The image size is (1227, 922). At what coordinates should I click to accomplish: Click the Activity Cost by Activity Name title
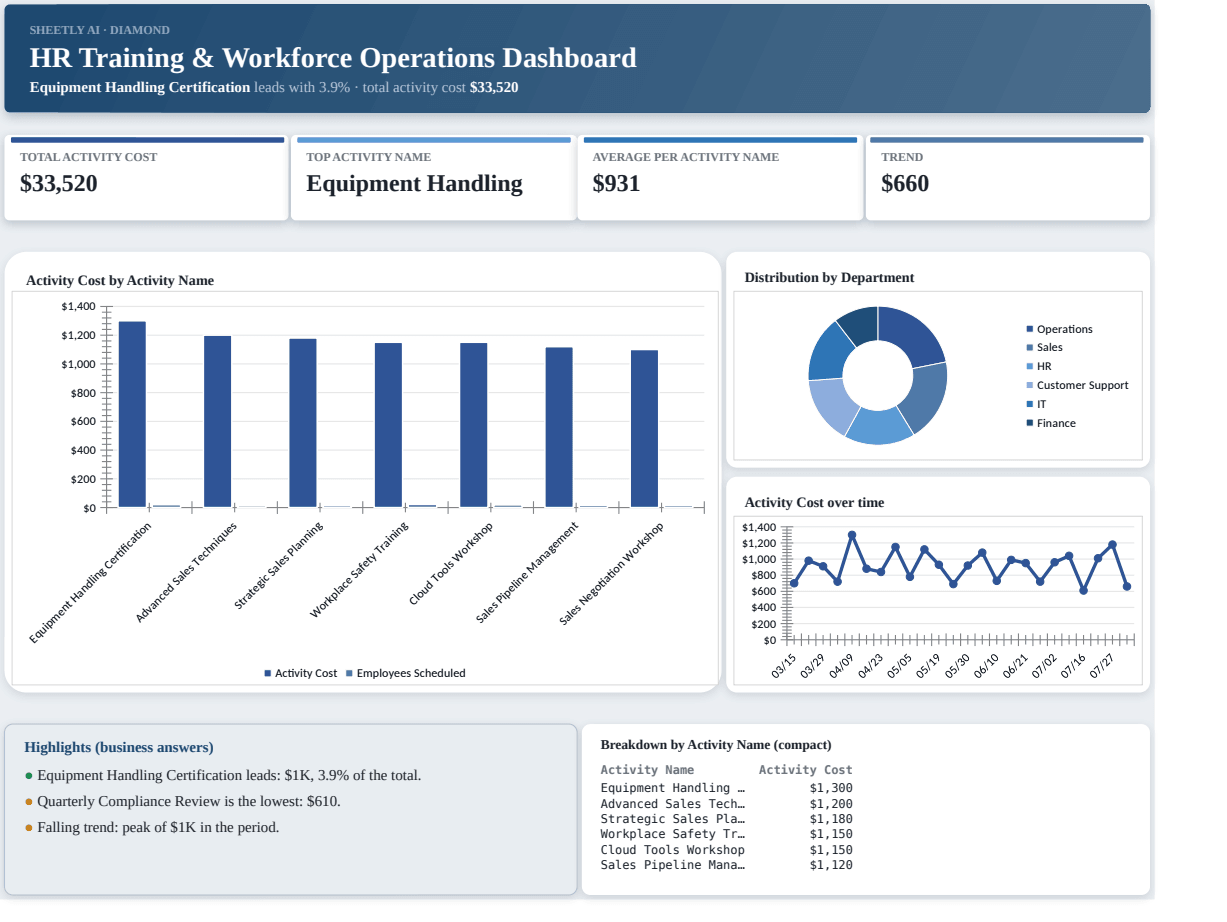click(120, 280)
